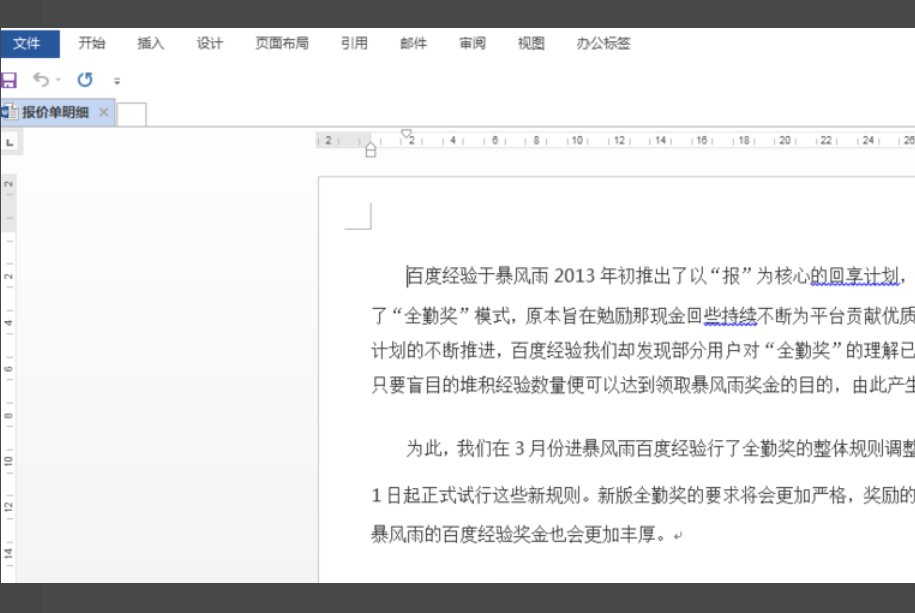Click the 报价单明细 document tab
Image resolution: width=915 pixels, height=613 pixels.
point(55,113)
